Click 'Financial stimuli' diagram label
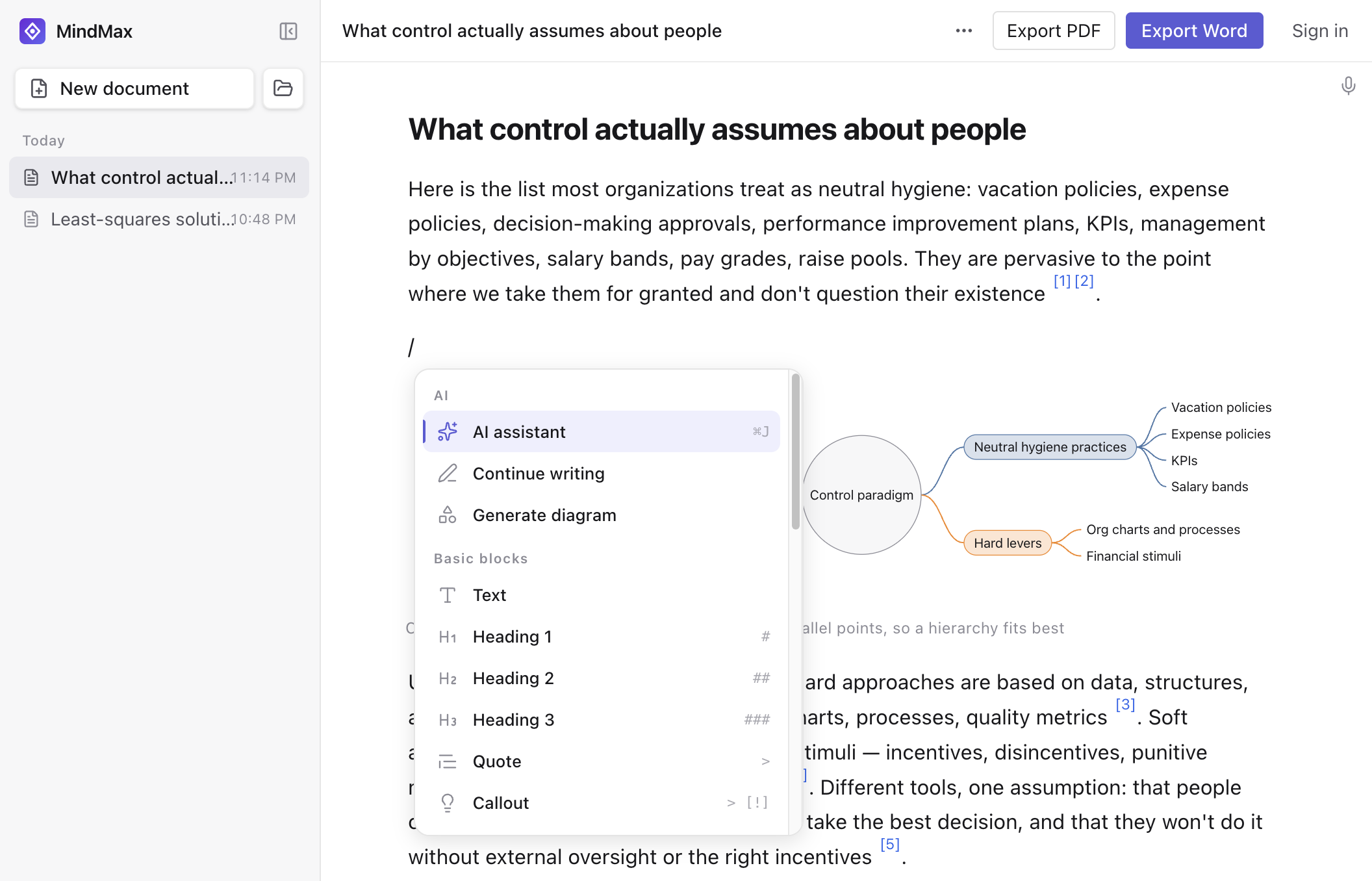 1134,556
